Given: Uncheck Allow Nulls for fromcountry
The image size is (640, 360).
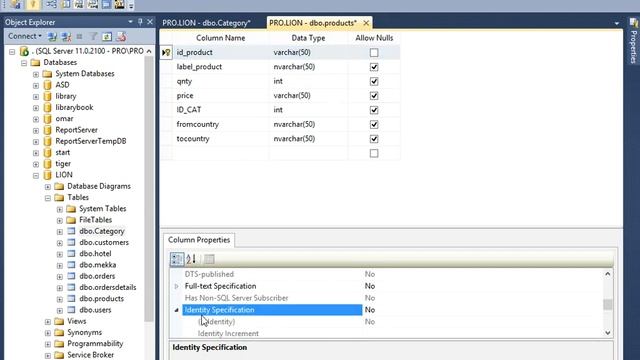Looking at the screenshot, I should pos(374,124).
